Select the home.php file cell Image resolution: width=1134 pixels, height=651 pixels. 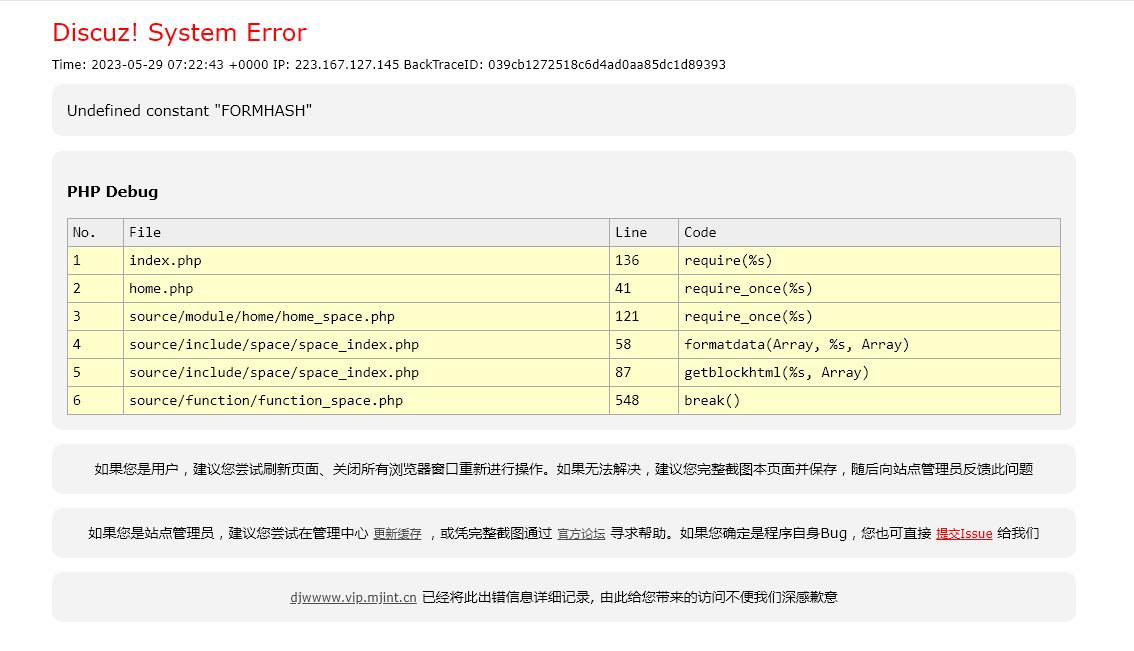(x=161, y=289)
